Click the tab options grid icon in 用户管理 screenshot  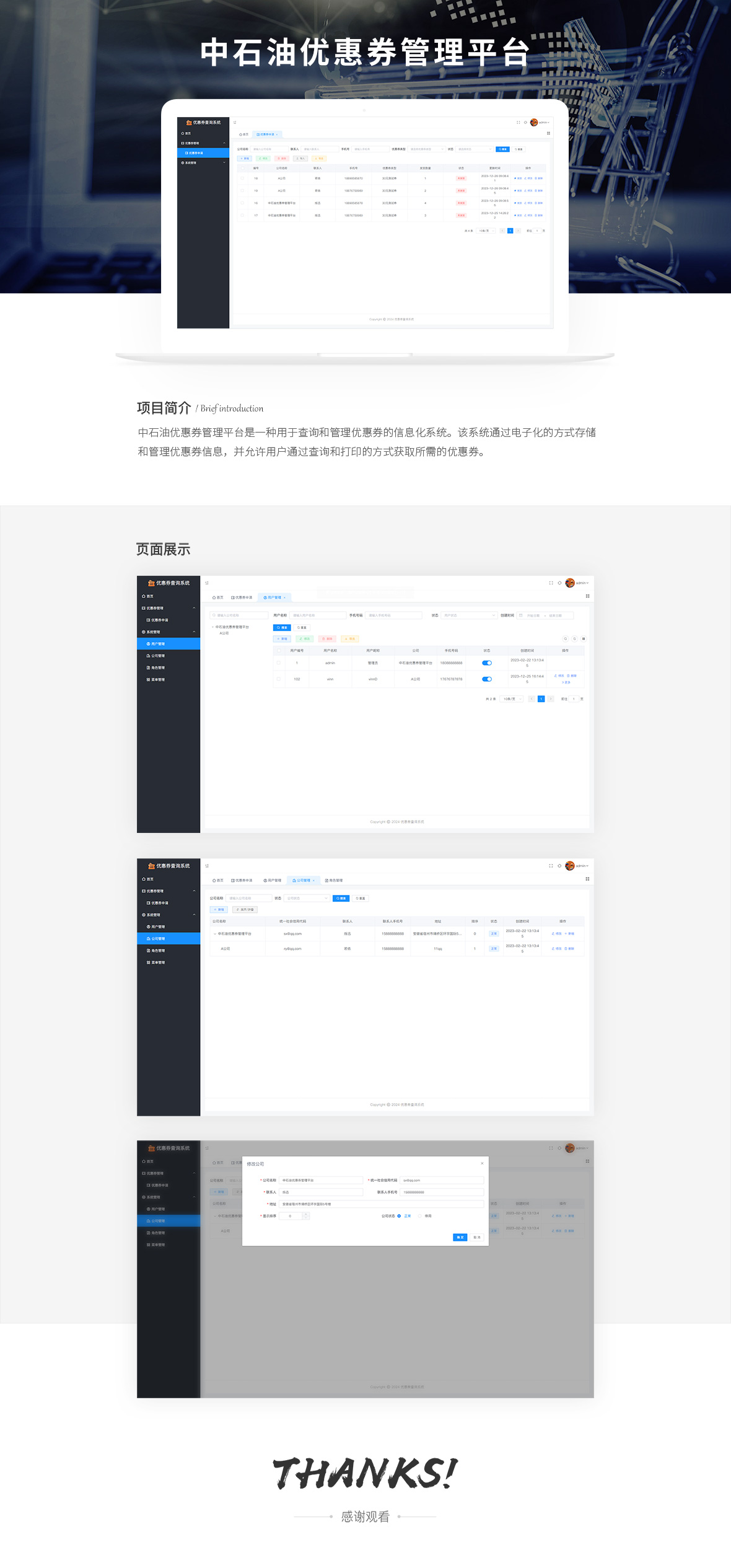(587, 596)
